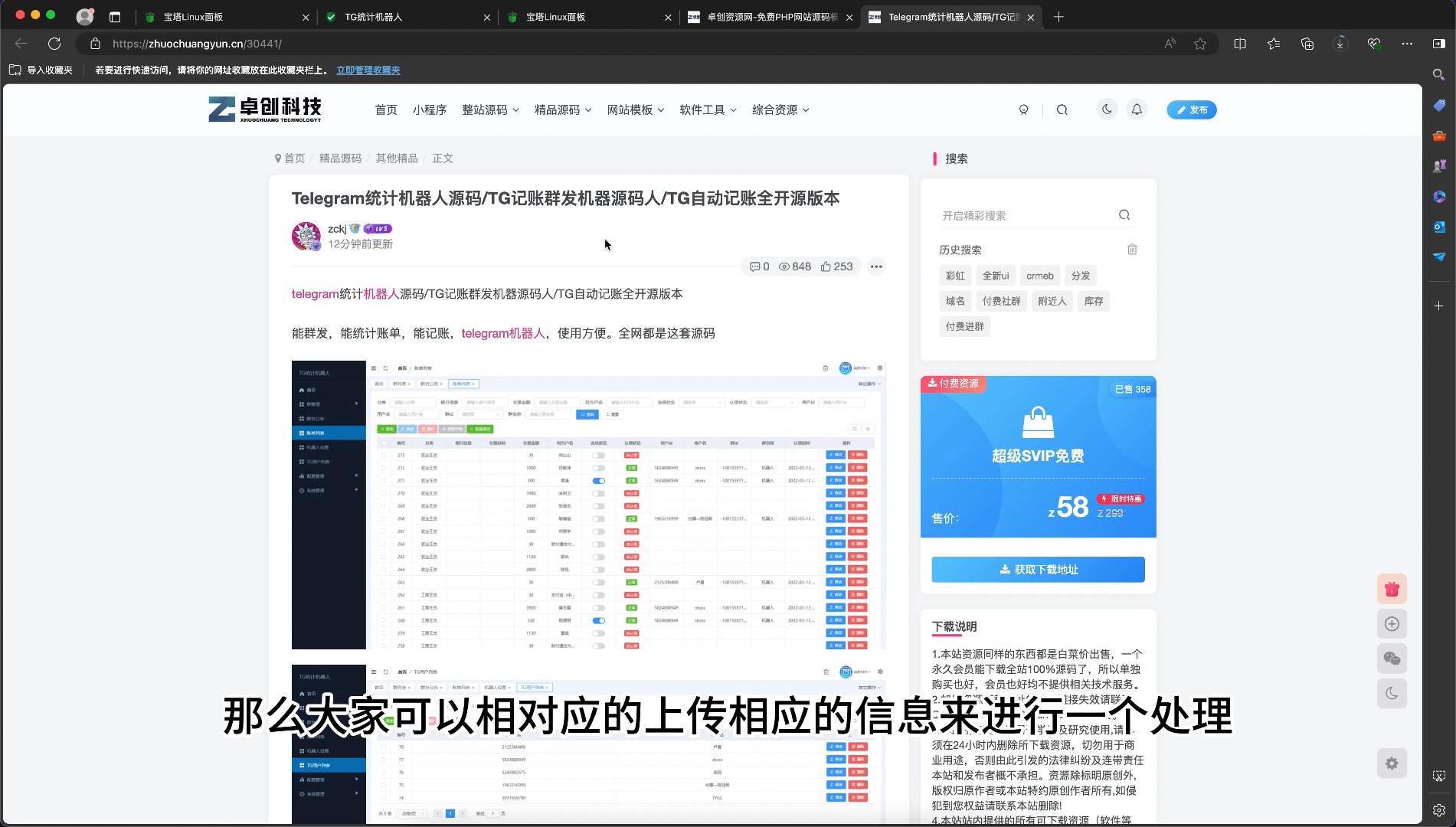Add the page to favorites with the star icon

[x=1200, y=44]
